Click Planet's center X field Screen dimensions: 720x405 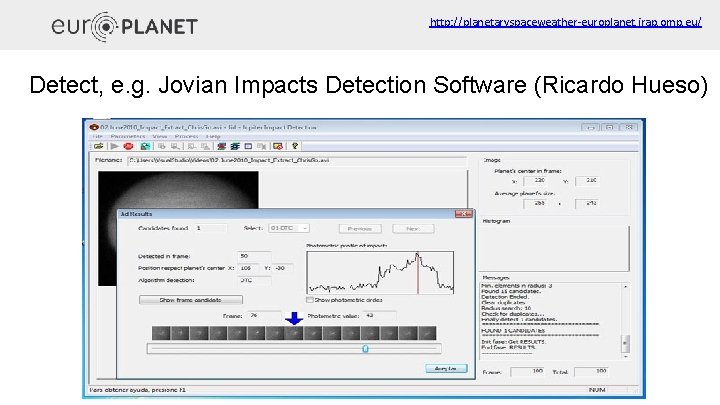click(x=537, y=180)
